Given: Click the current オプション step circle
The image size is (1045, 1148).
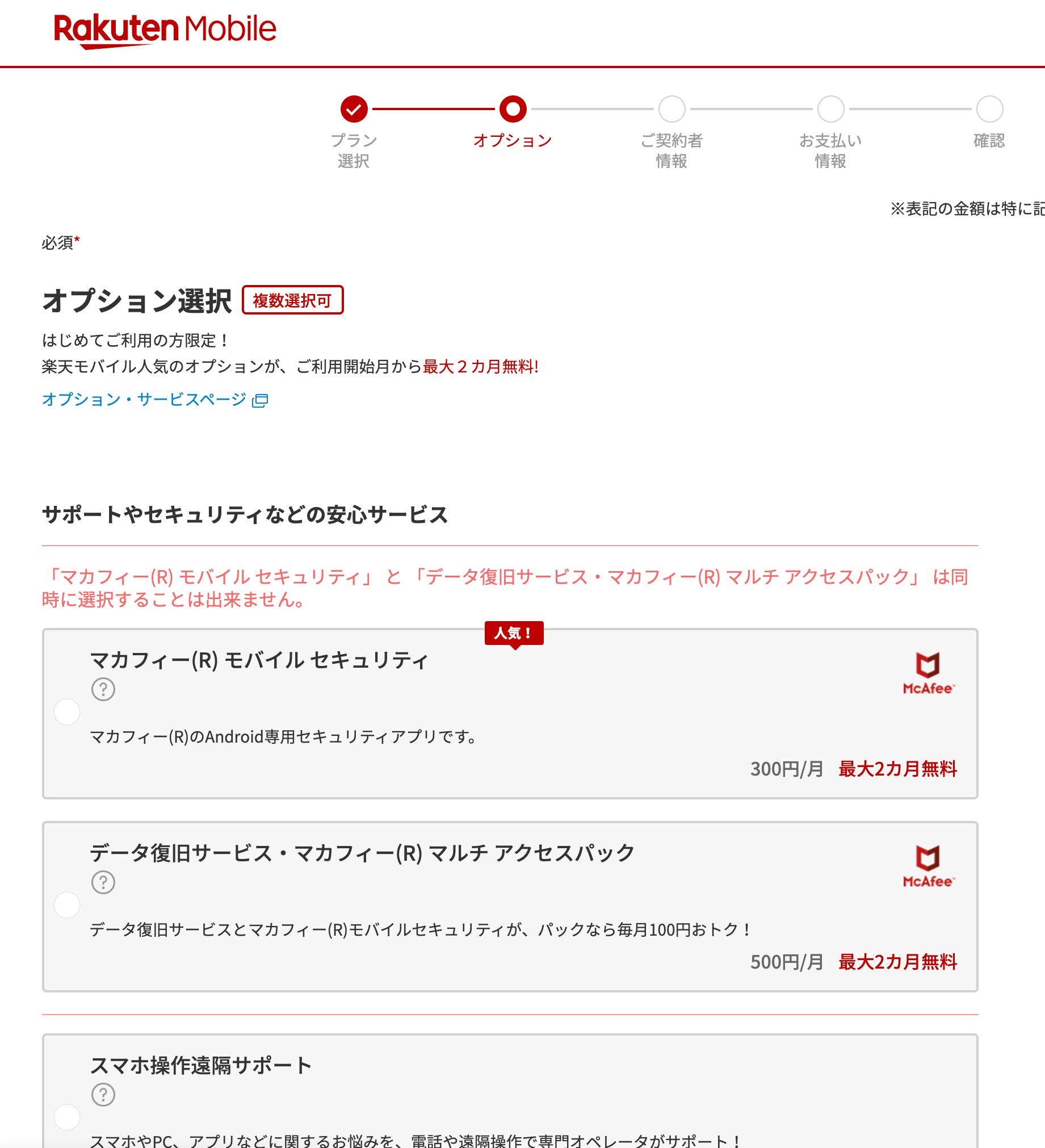Looking at the screenshot, I should pos(513,109).
